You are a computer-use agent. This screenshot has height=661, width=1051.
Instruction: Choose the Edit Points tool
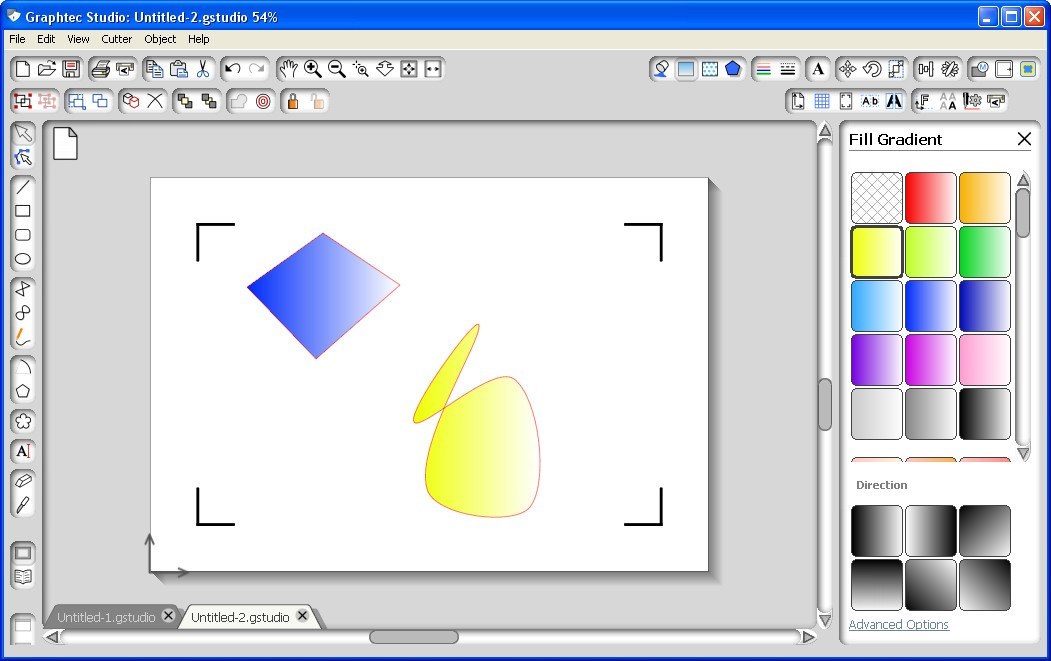23,158
